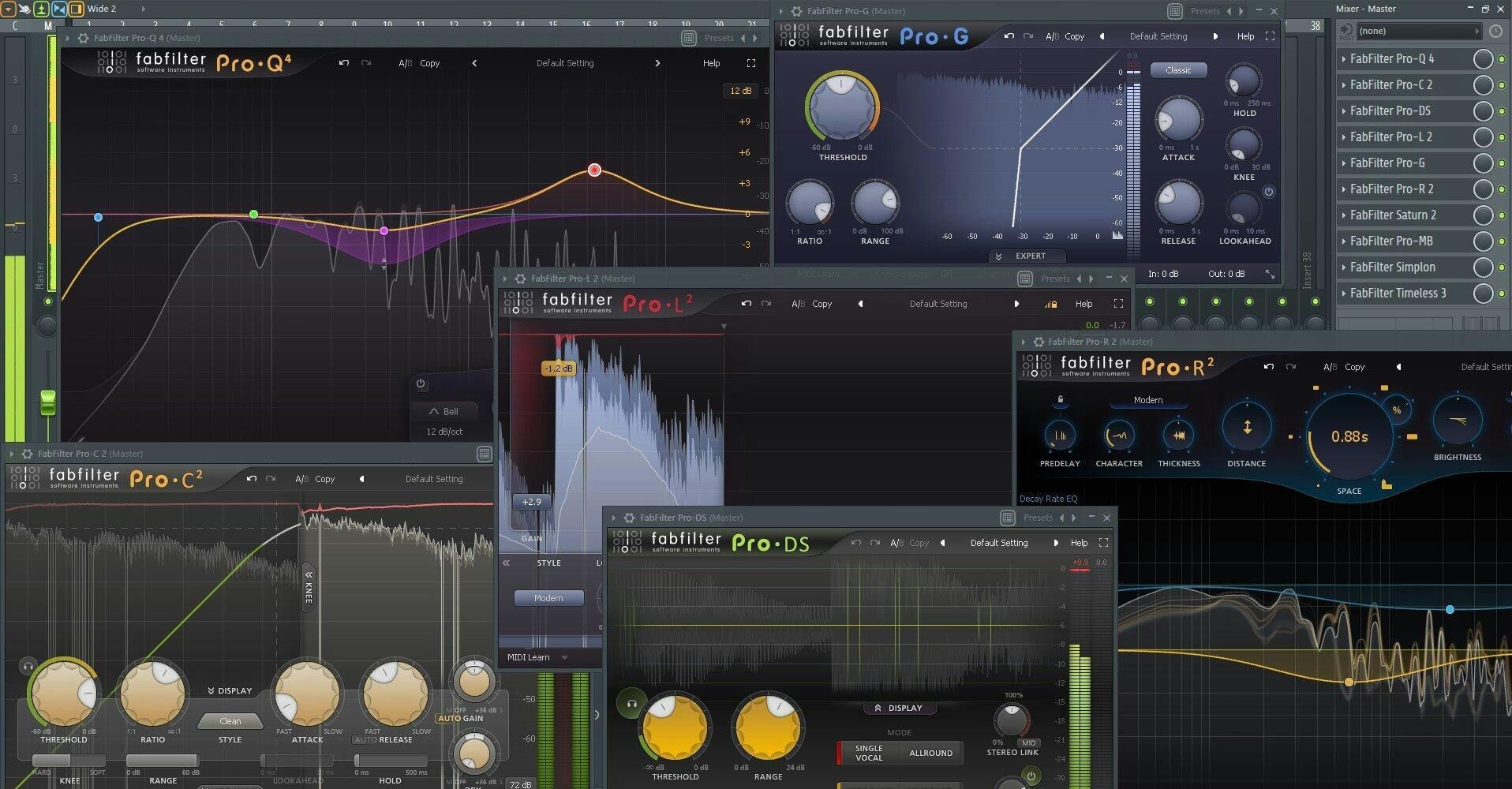Open the Bell filter shape menu
The height and width of the screenshot is (789, 1512).
(x=443, y=411)
